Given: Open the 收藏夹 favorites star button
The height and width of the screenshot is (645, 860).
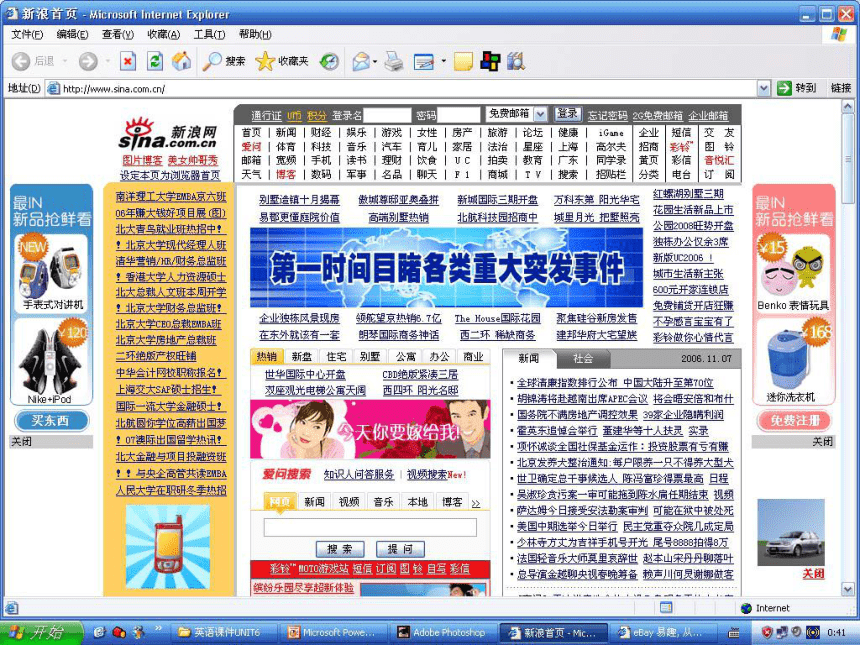Looking at the screenshot, I should (282, 61).
